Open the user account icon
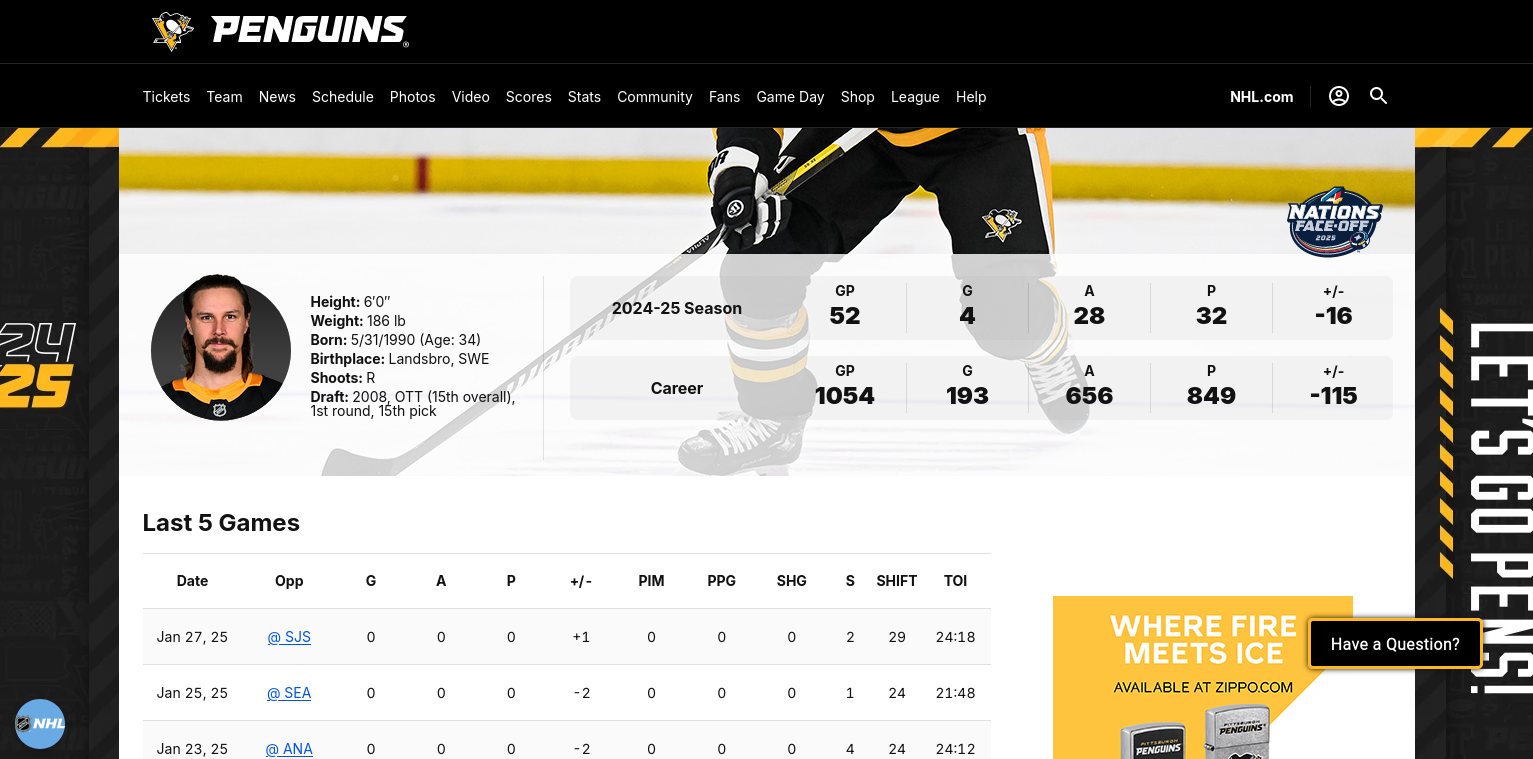 [1338, 96]
